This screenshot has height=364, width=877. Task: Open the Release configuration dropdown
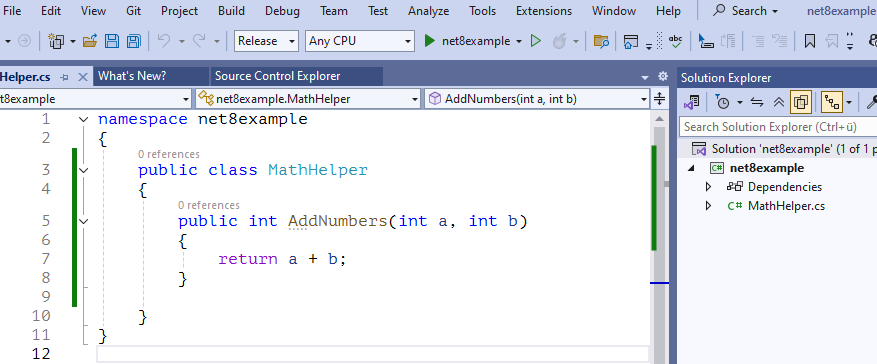pyautogui.click(x=266, y=41)
